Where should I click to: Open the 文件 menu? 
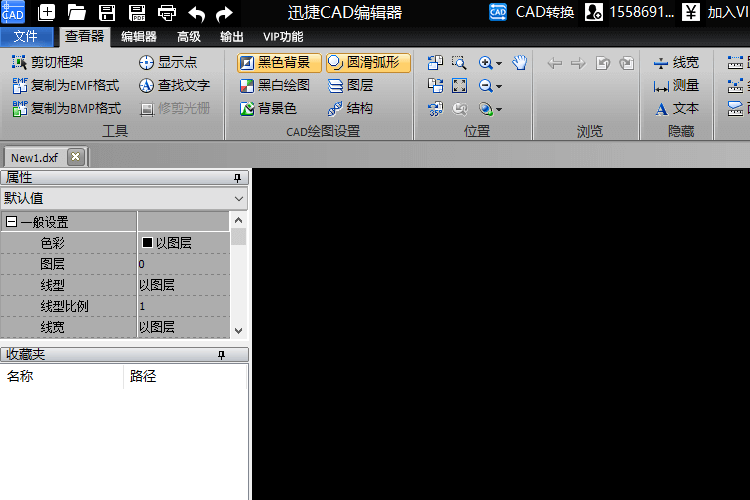tap(26, 36)
